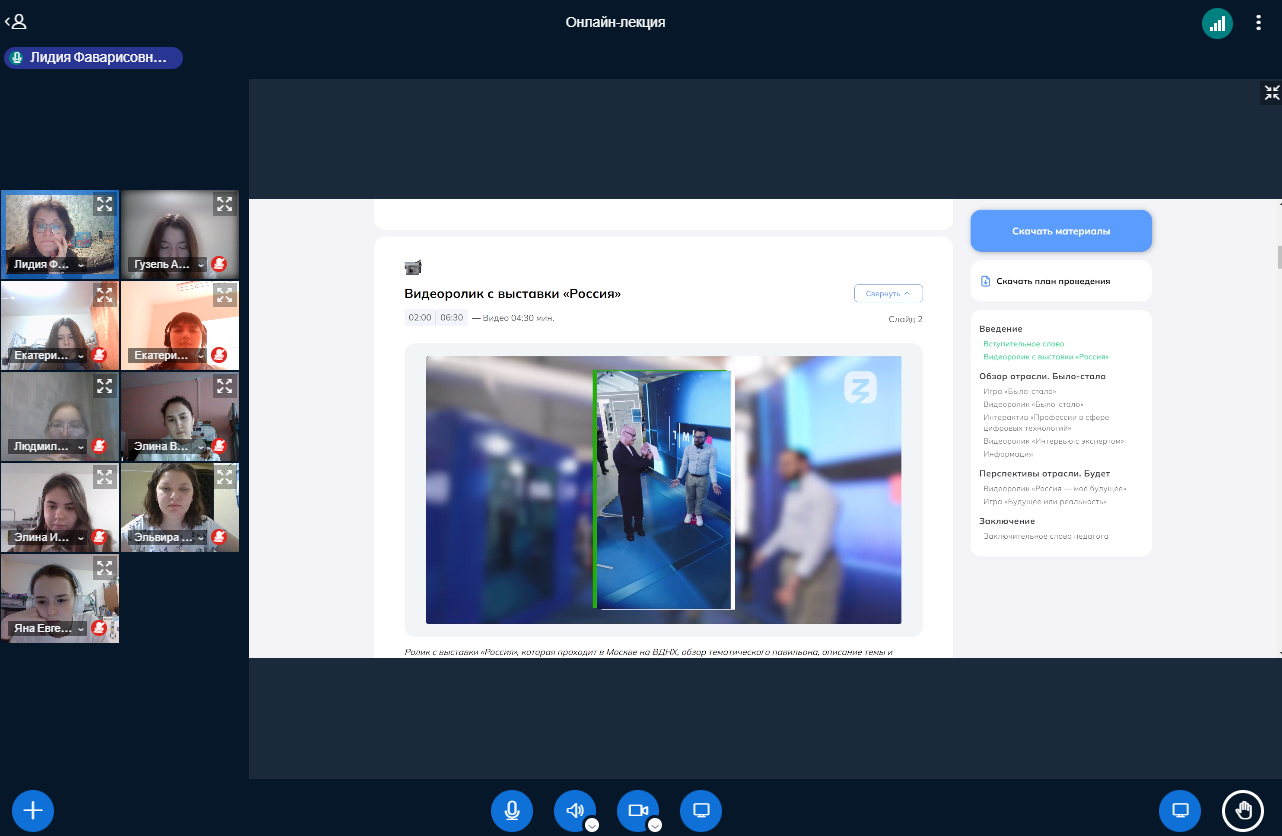1282x836 pixels.
Task: Open the three-dot more options menu
Action: pos(1258,23)
